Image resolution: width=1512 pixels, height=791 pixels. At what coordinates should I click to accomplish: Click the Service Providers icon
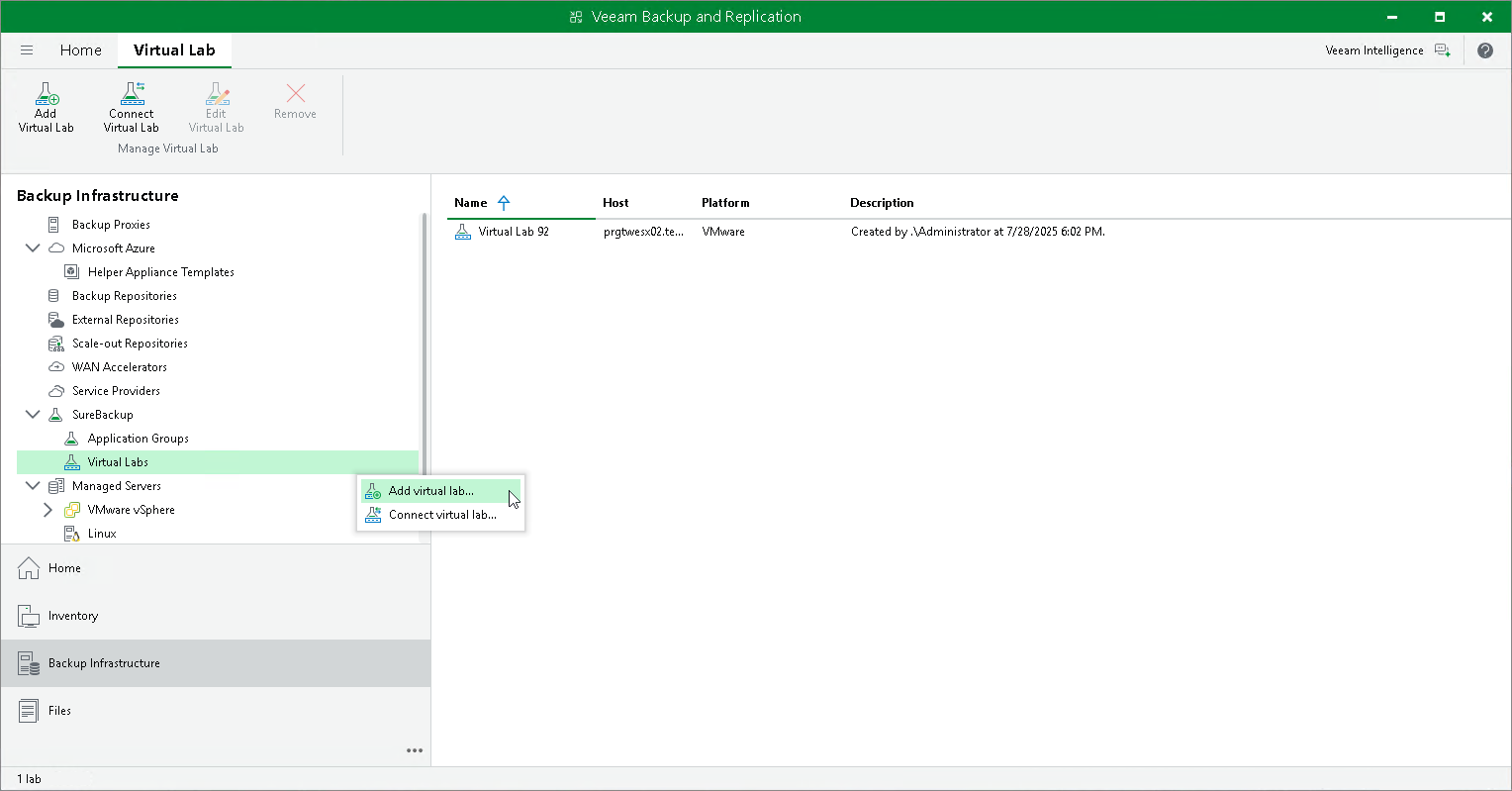pos(56,391)
